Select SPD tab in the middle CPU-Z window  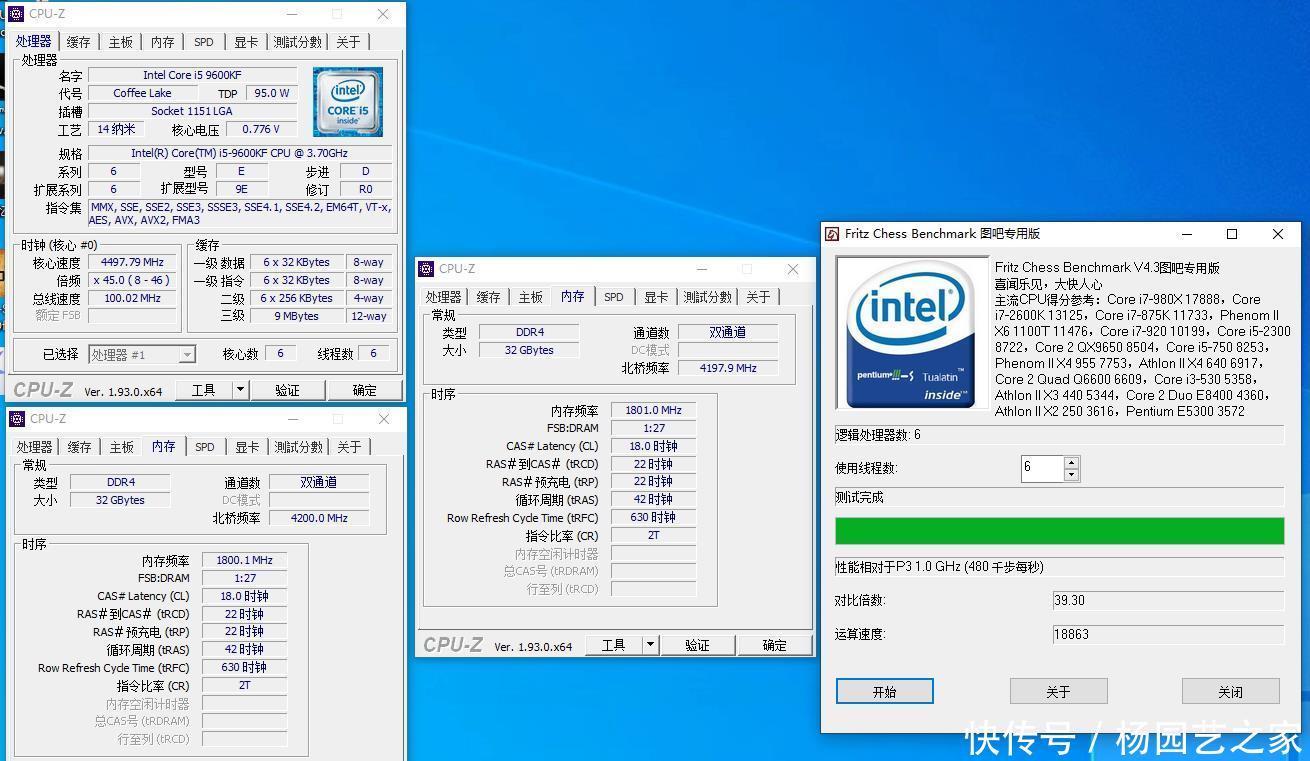[x=614, y=297]
